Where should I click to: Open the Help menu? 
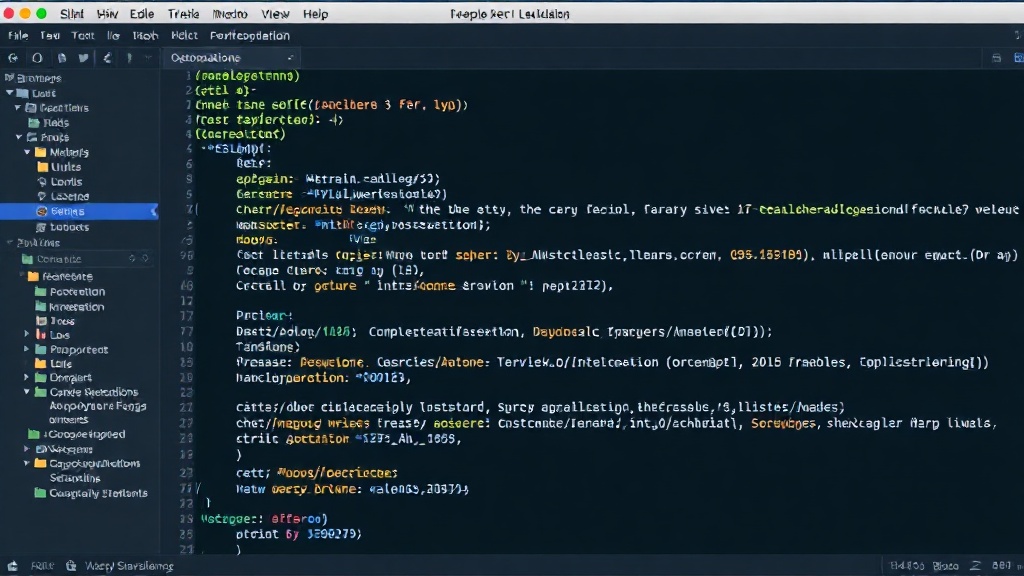coord(315,14)
